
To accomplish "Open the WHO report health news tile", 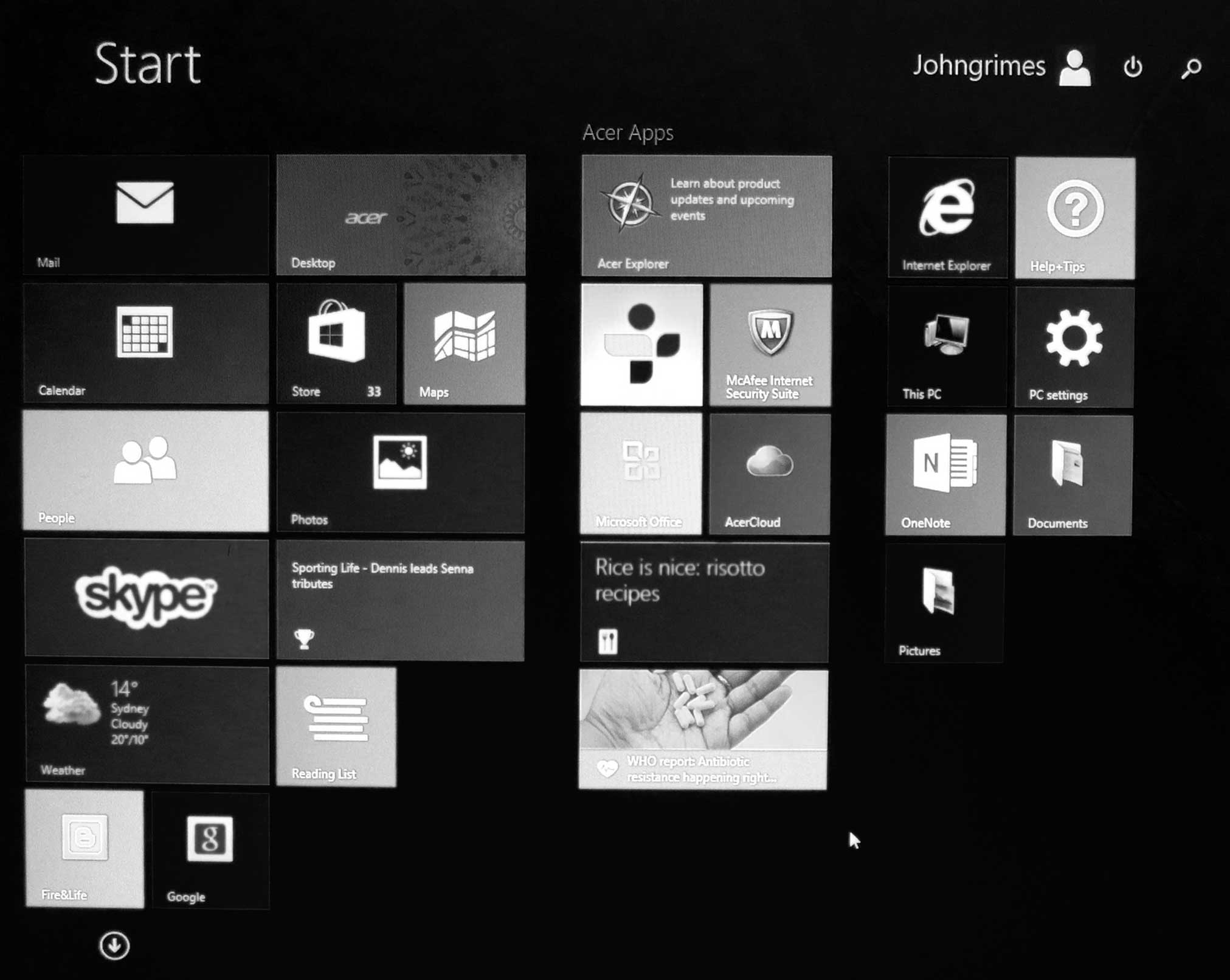I will (703, 730).
